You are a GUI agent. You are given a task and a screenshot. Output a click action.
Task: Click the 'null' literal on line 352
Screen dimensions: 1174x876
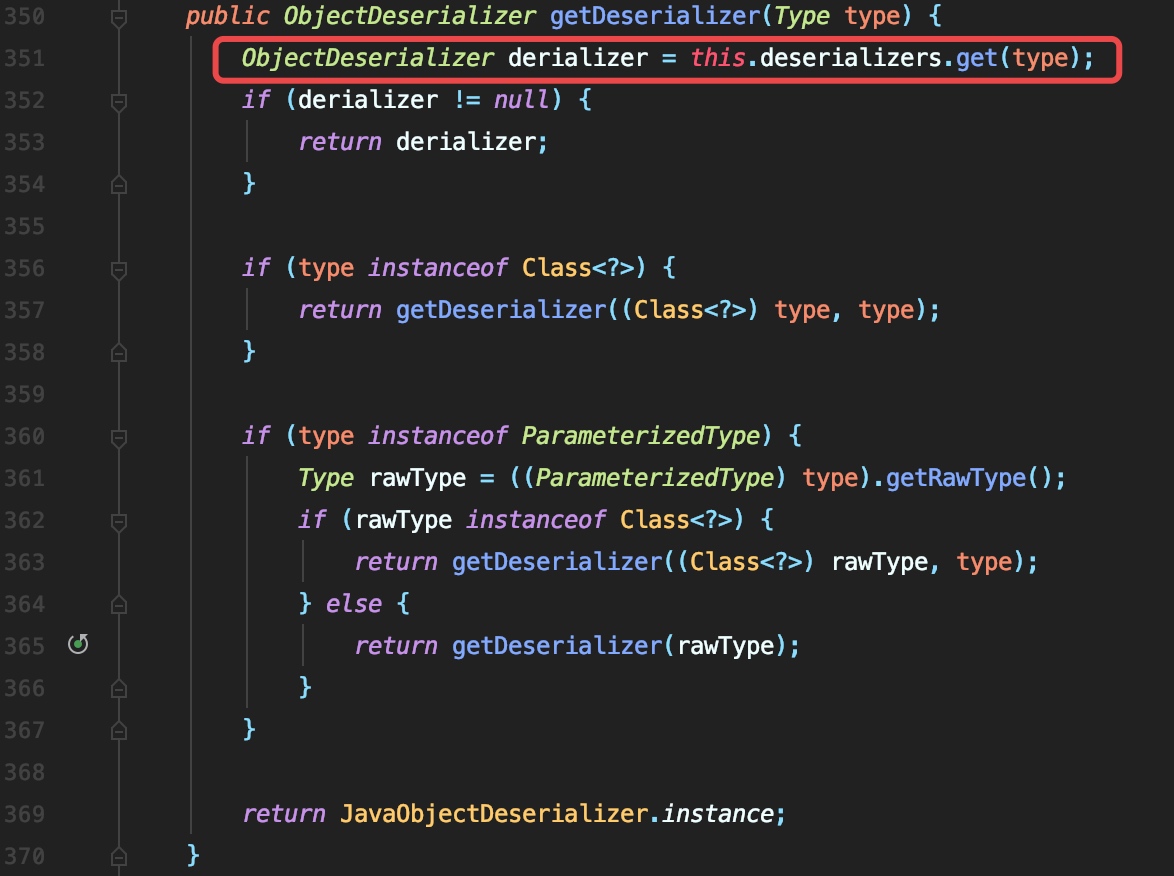click(521, 100)
